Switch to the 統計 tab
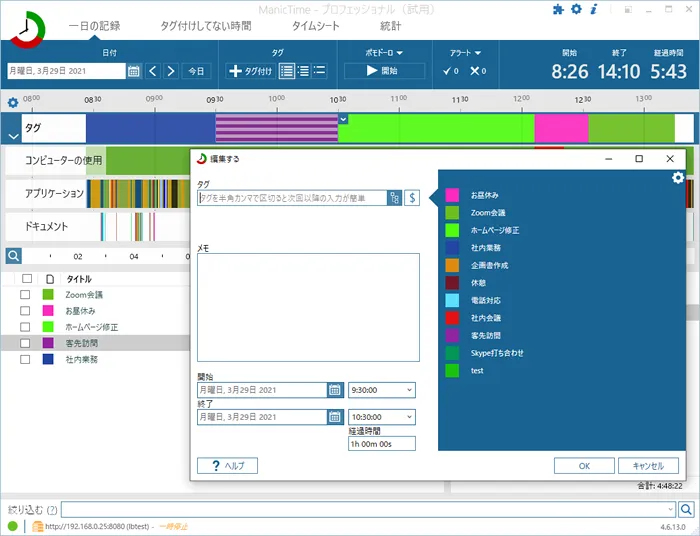The width and height of the screenshot is (700, 536). (x=391, y=26)
